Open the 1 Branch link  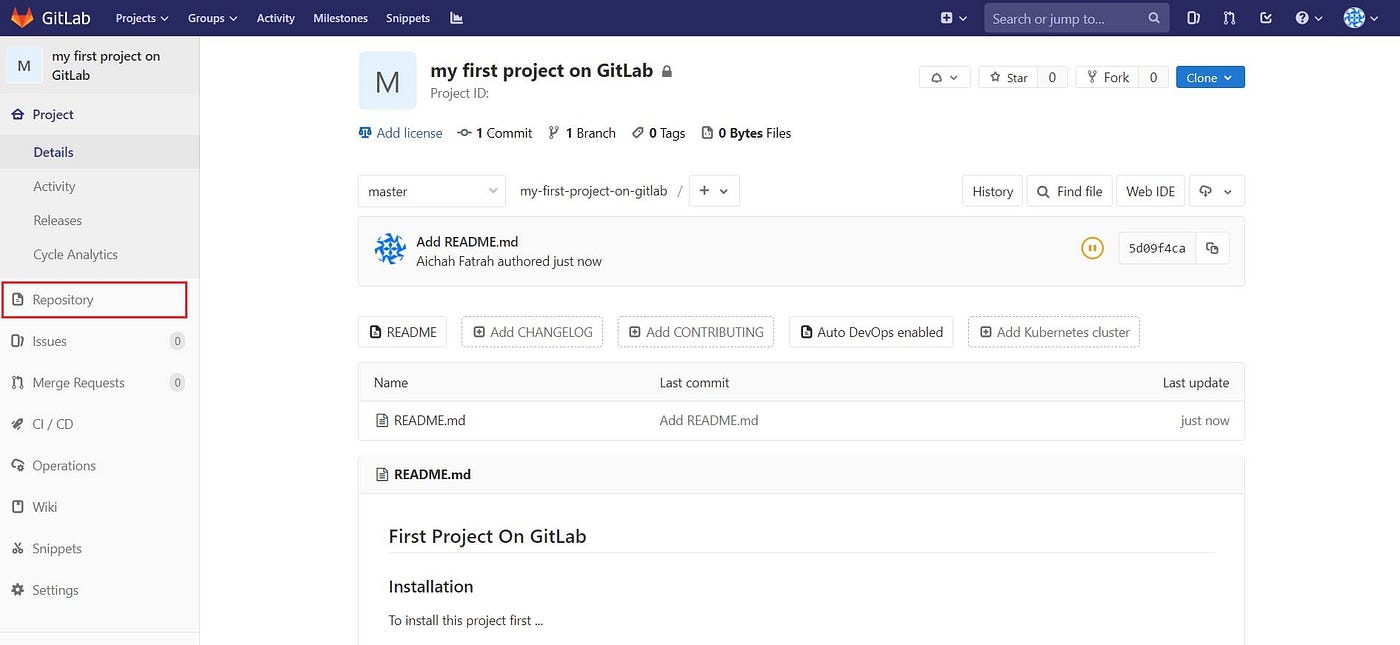point(582,133)
